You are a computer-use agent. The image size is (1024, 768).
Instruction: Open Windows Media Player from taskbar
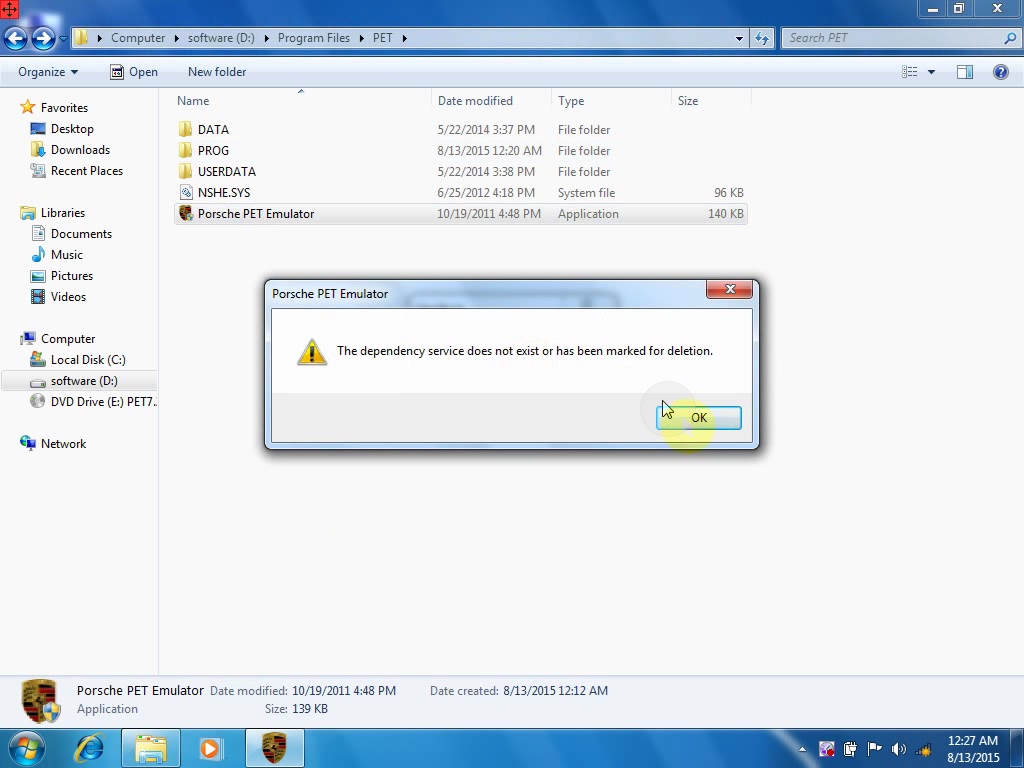[211, 748]
